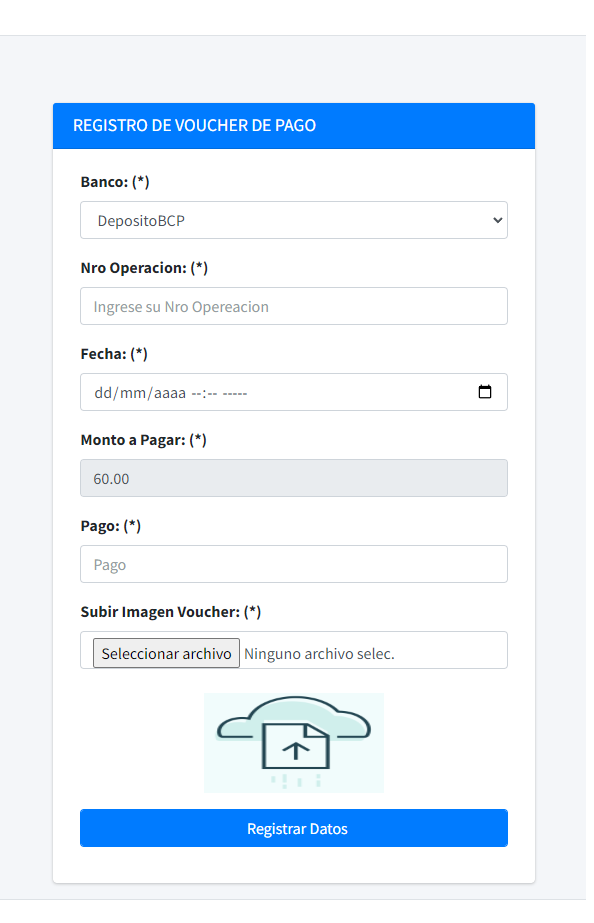
Task: Click the Banco: (*) label
Action: 115,182
